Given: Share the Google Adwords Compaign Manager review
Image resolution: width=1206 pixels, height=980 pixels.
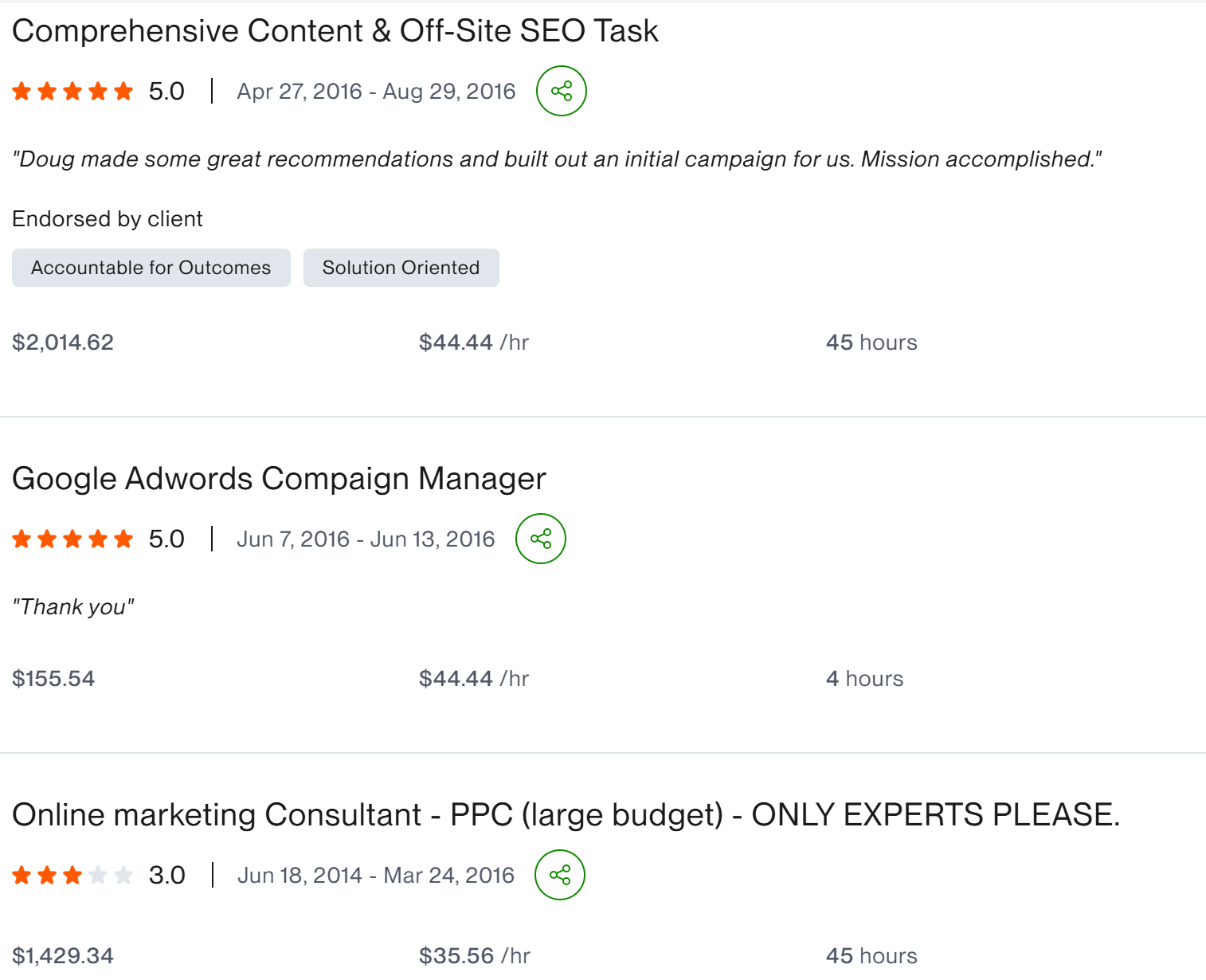Looking at the screenshot, I should coord(541,539).
